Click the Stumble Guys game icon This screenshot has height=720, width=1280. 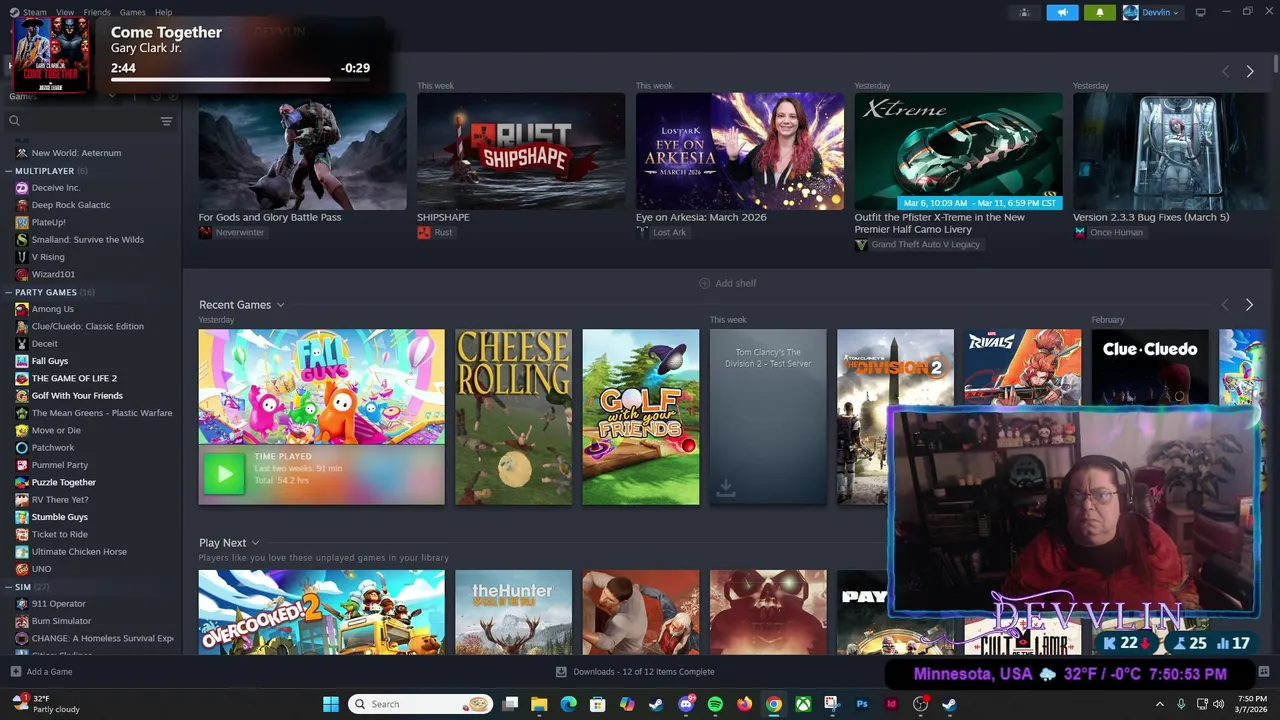22,517
